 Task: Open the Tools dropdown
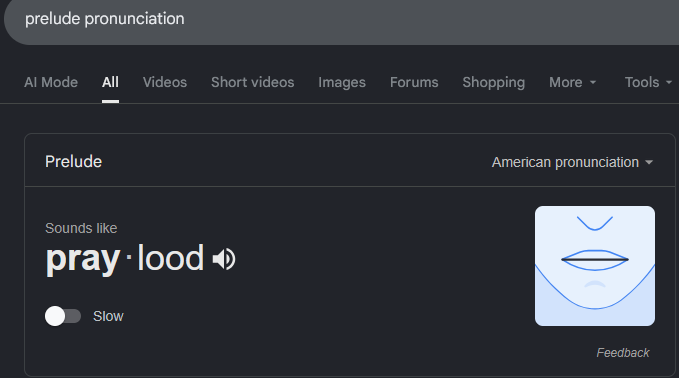tap(648, 82)
